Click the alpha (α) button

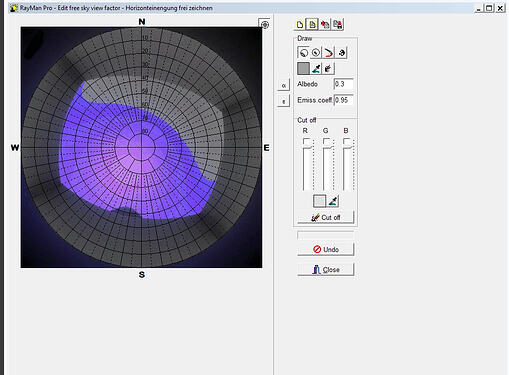coord(284,85)
